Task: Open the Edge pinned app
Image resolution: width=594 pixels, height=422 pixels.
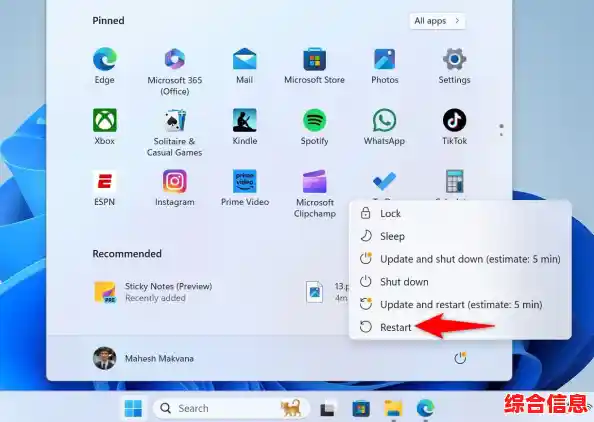Action: (104, 66)
